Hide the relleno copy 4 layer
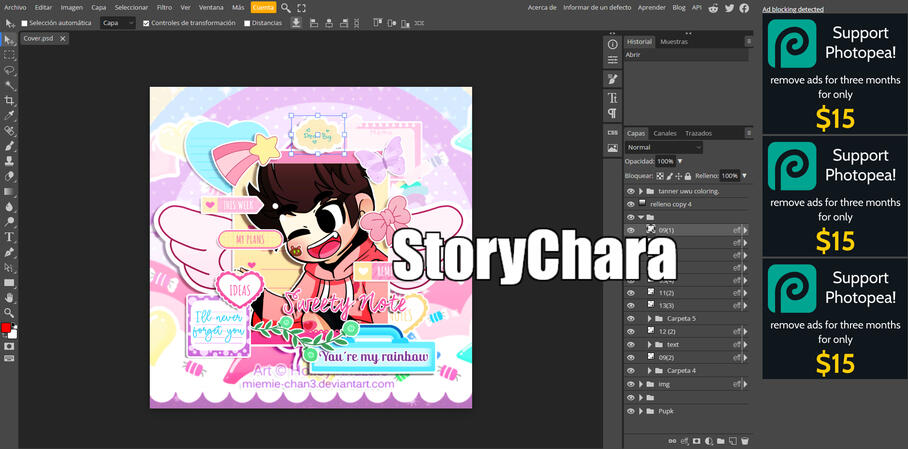Viewport: 908px width, 449px height. [x=630, y=204]
